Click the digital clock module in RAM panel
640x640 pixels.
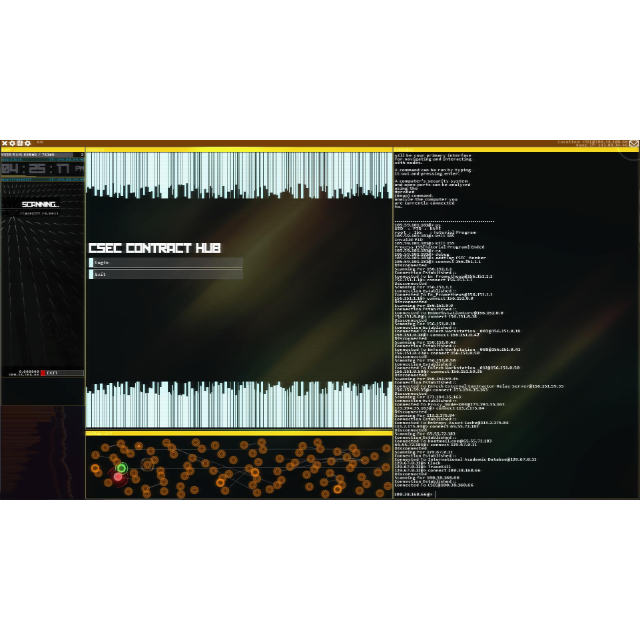(x=42, y=169)
